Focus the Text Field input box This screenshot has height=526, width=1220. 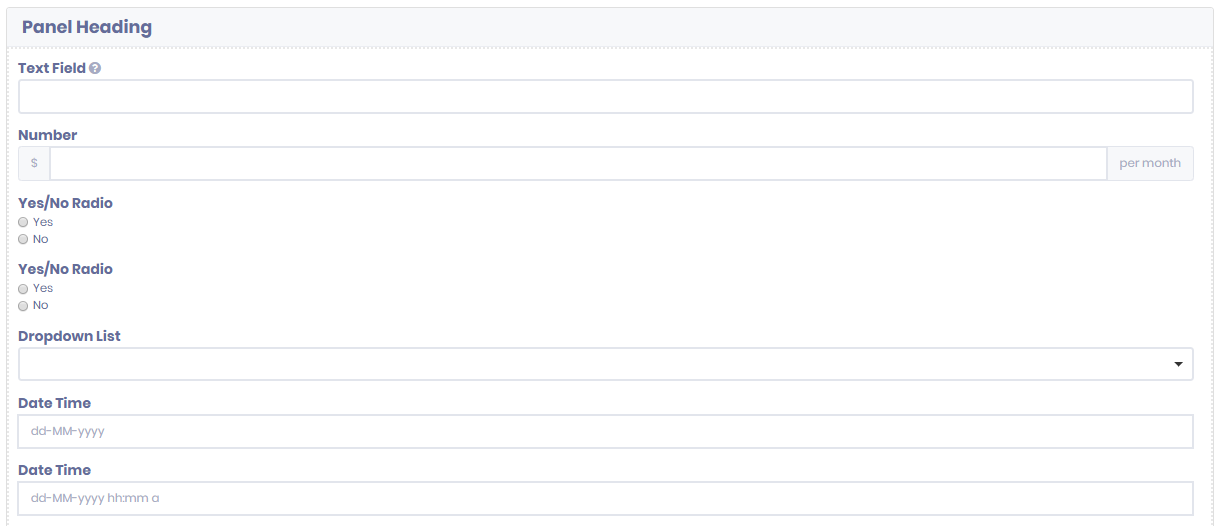[x=605, y=97]
